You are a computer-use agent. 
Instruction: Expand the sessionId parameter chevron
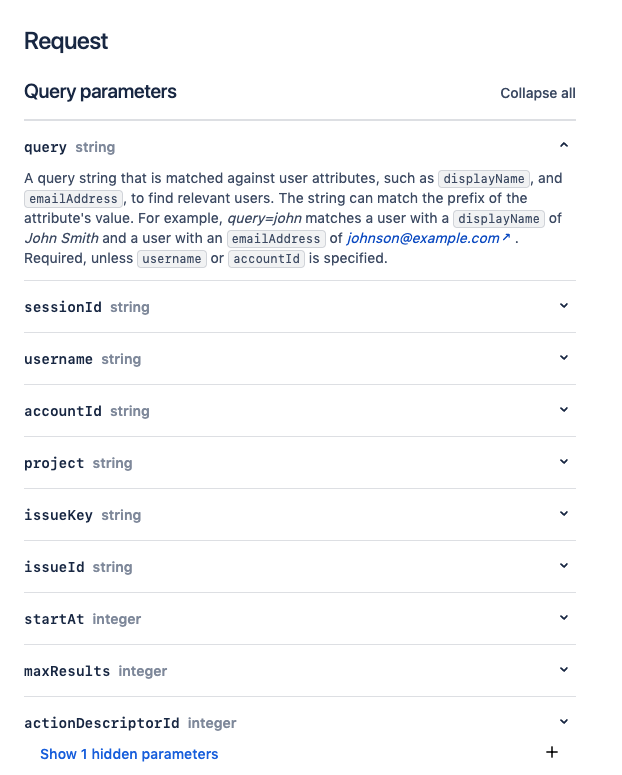[564, 306]
